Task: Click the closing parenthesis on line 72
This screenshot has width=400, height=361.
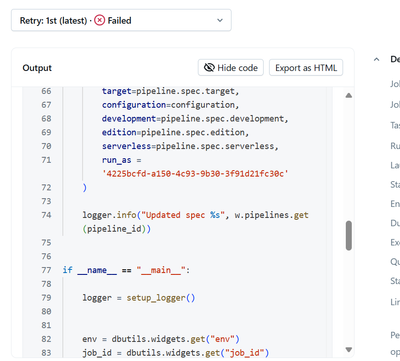Action: [85, 187]
